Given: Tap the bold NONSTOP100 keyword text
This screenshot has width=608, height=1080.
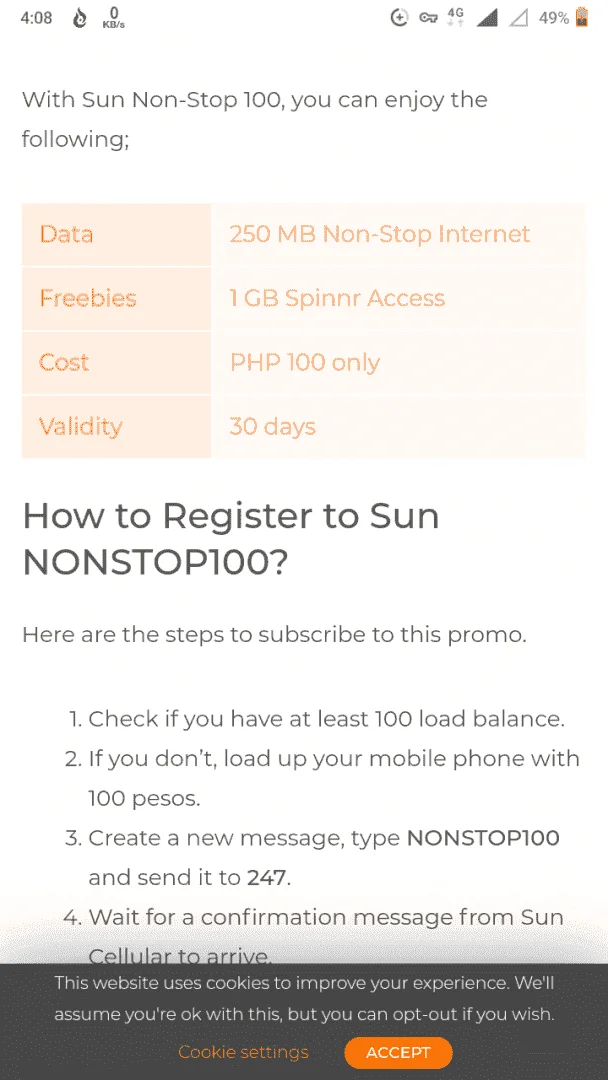Looking at the screenshot, I should [483, 838].
